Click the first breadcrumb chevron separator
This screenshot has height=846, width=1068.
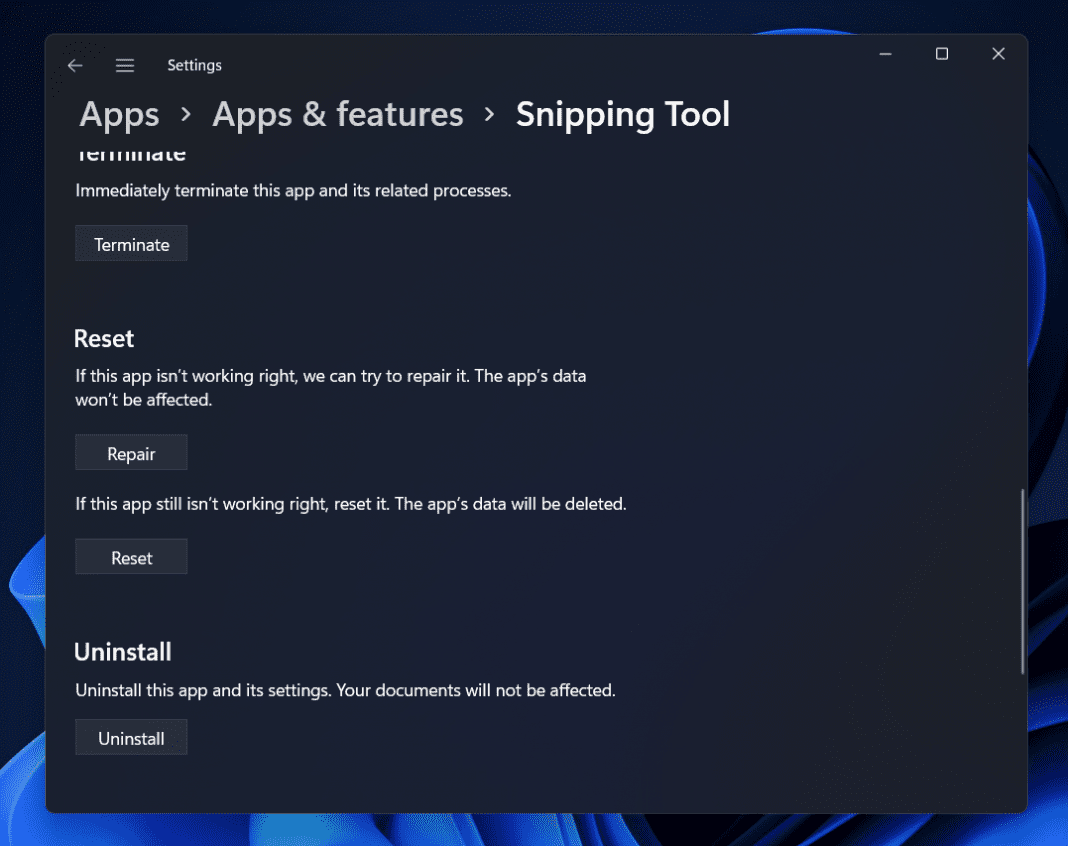[185, 114]
